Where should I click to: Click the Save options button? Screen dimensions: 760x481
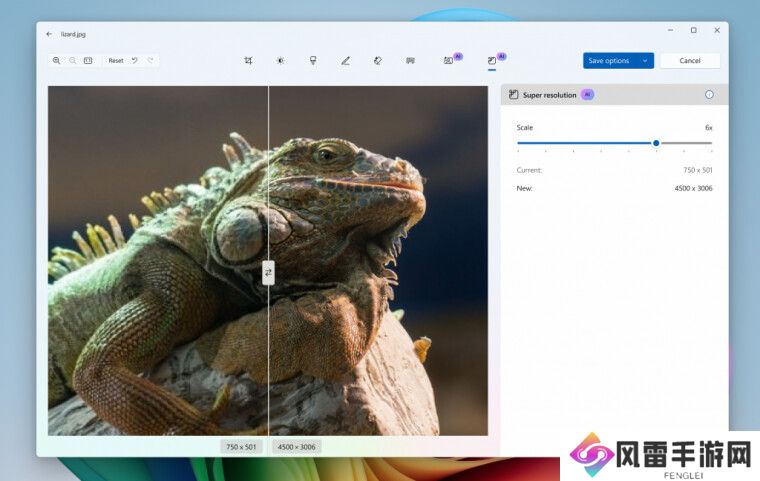(609, 61)
